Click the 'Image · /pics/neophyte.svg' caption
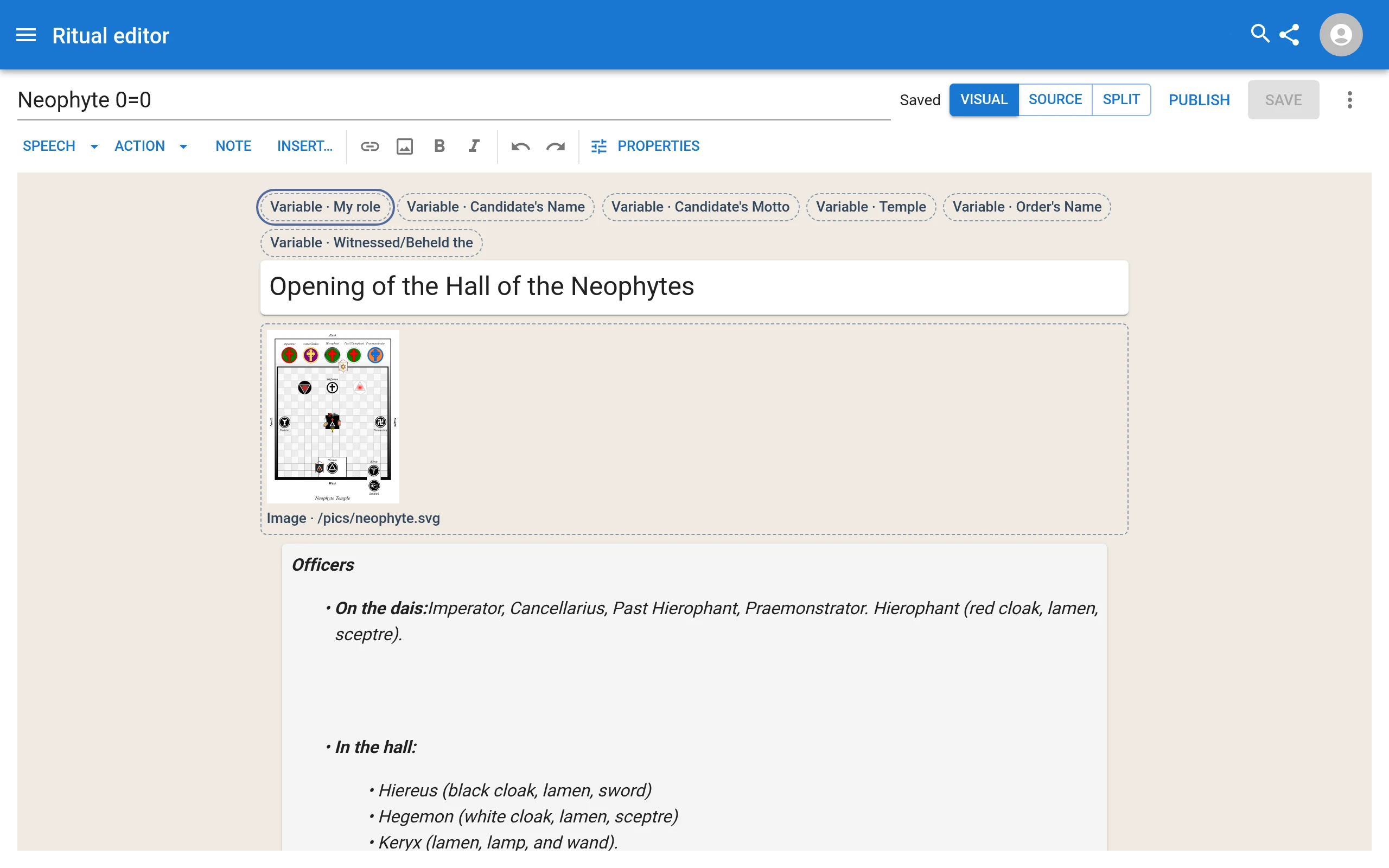The width and height of the screenshot is (1389, 868). pos(353,518)
